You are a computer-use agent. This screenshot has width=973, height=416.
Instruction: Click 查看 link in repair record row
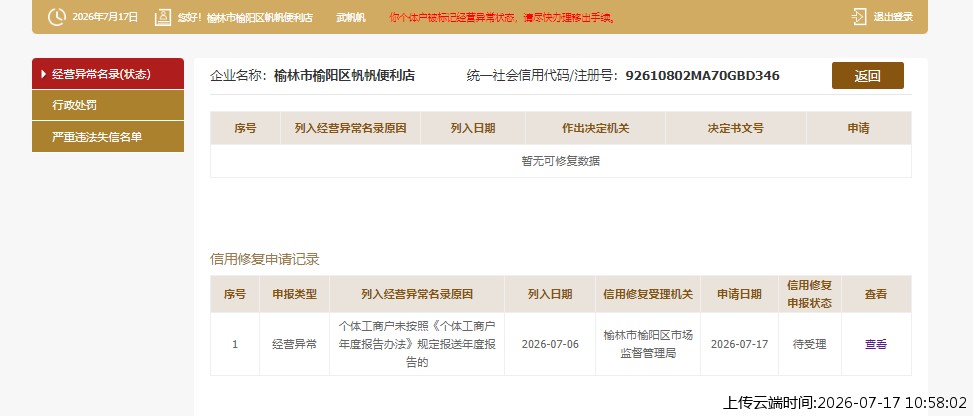876,344
